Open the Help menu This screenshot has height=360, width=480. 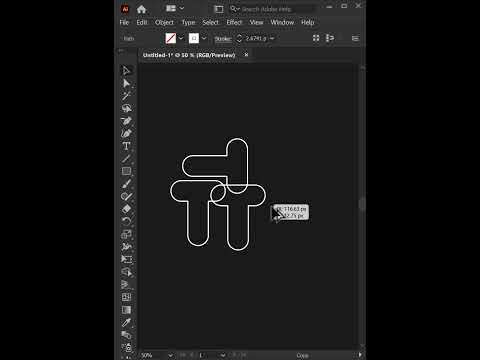[308, 22]
